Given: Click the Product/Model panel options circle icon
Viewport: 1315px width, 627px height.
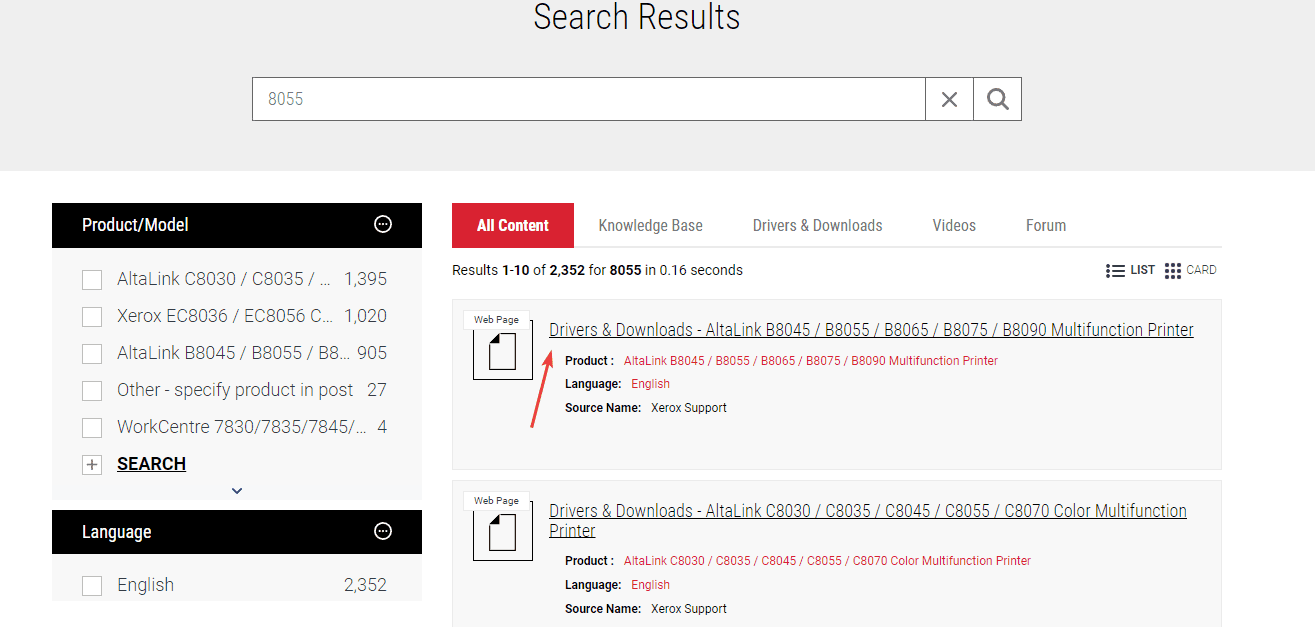Looking at the screenshot, I should click(382, 225).
